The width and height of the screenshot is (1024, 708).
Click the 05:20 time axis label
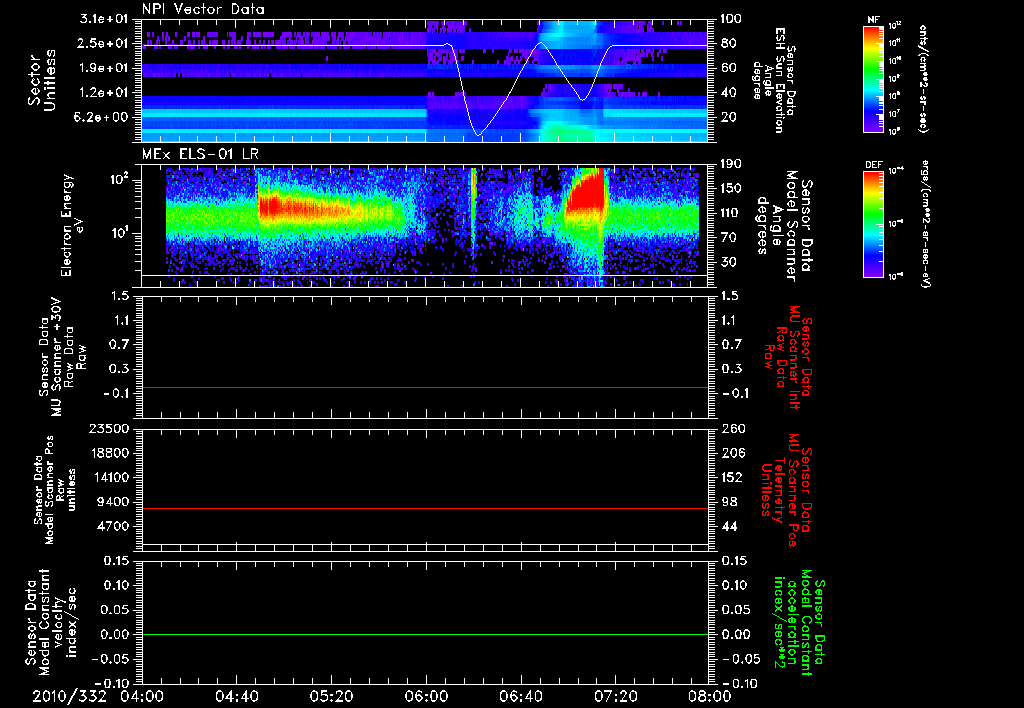331,696
